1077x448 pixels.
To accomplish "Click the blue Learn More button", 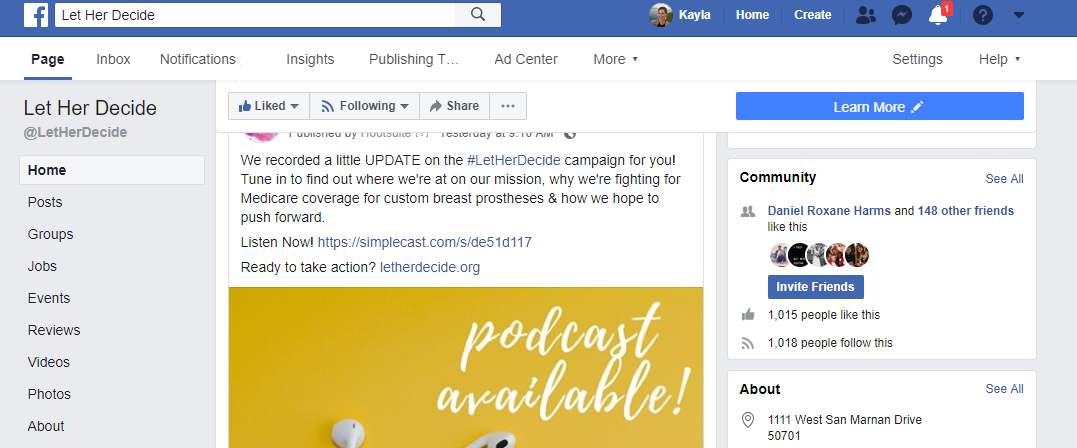I will (879, 106).
